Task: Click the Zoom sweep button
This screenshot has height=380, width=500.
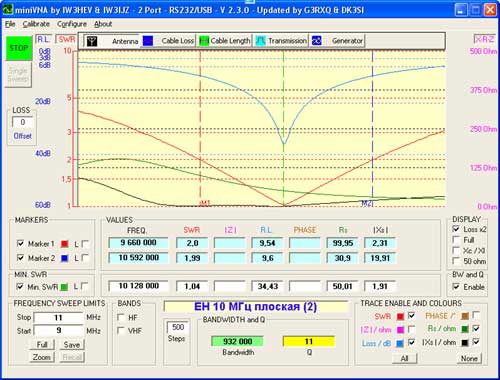Action: [42, 357]
